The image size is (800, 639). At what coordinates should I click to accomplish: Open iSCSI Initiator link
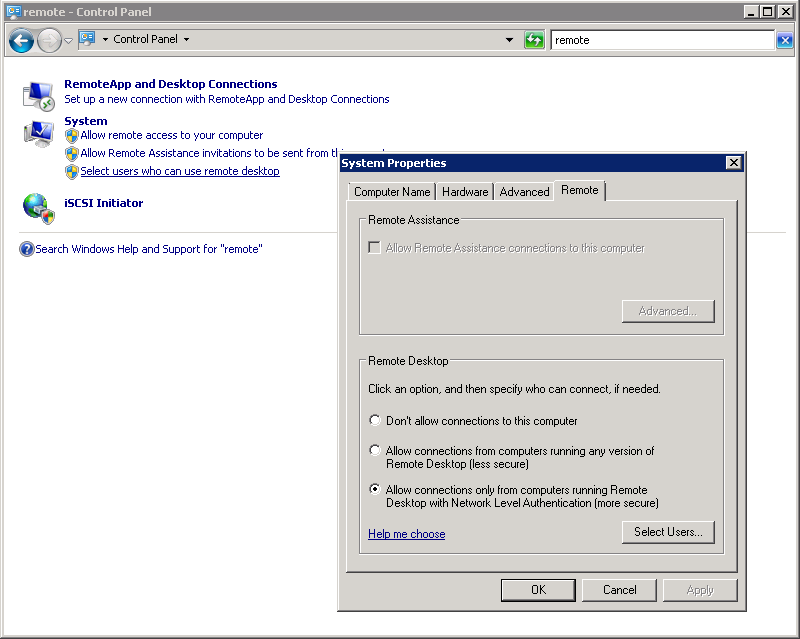click(x=104, y=203)
